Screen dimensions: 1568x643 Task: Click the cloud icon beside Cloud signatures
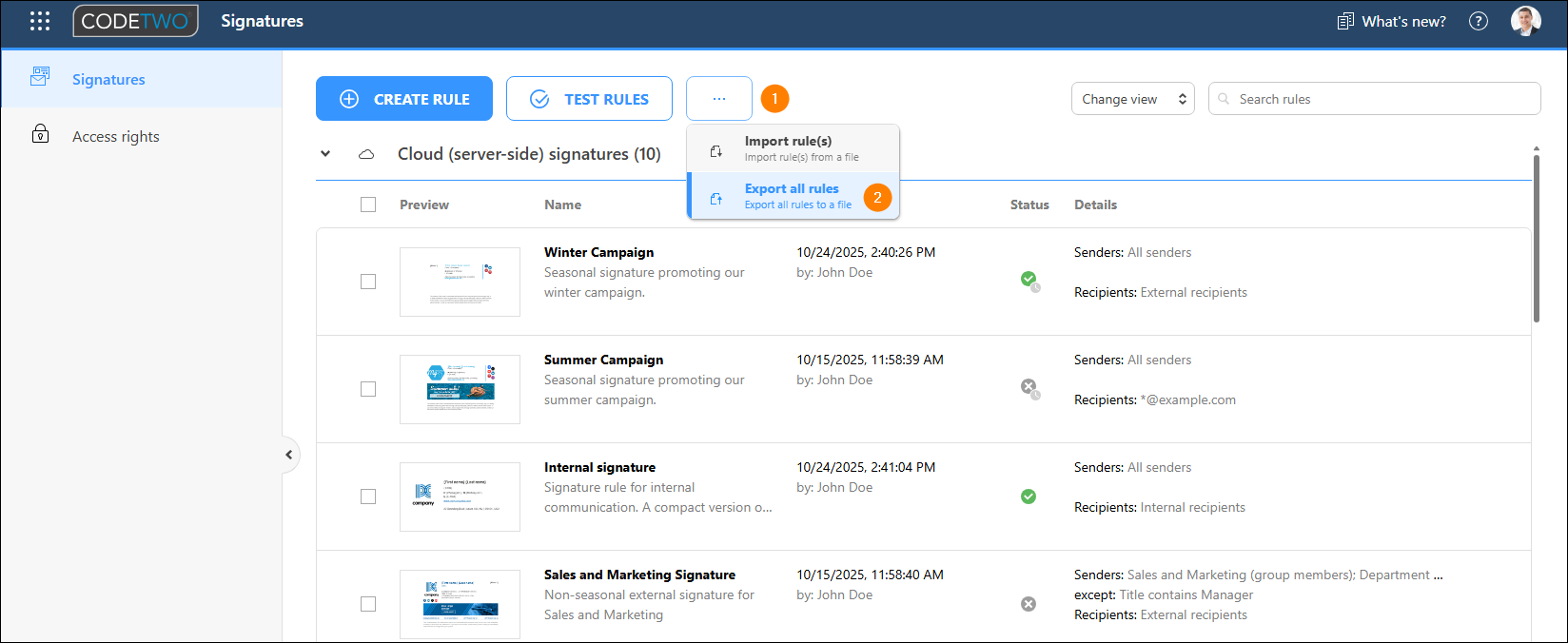pos(366,154)
